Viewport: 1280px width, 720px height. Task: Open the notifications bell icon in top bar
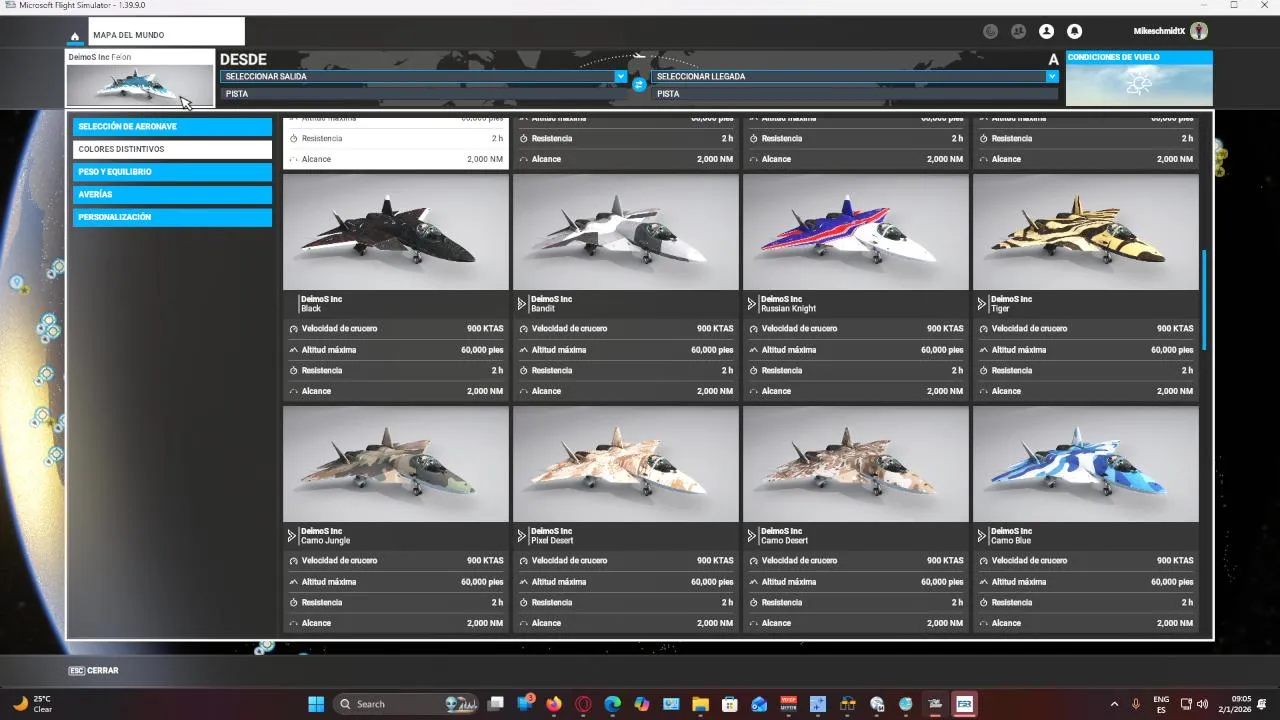pos(1074,31)
